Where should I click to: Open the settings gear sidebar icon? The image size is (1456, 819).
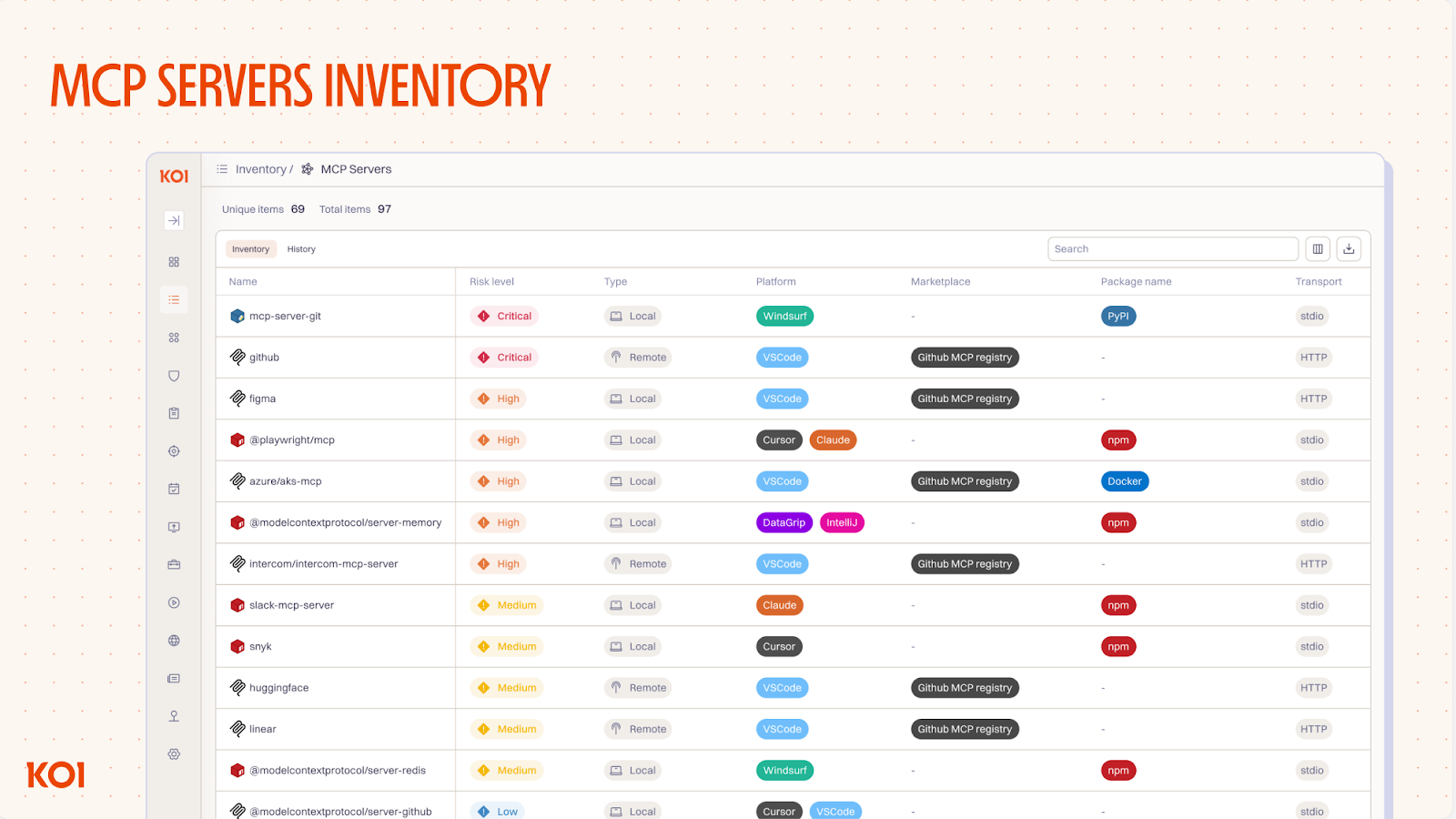tap(174, 754)
